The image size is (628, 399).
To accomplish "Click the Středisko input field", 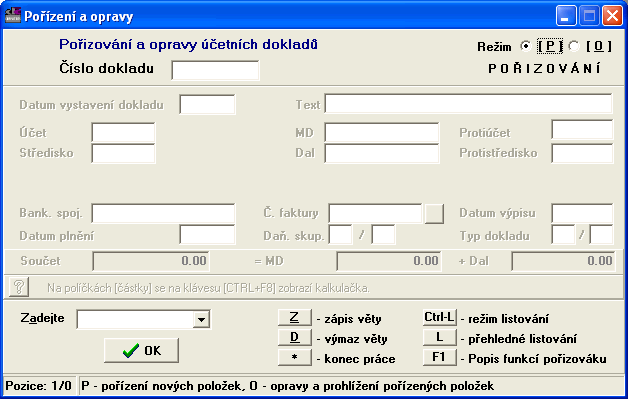I will 123,153.
